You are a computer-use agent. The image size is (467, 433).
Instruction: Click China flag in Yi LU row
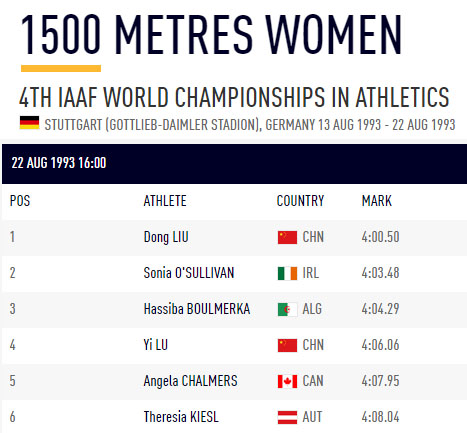287,345
